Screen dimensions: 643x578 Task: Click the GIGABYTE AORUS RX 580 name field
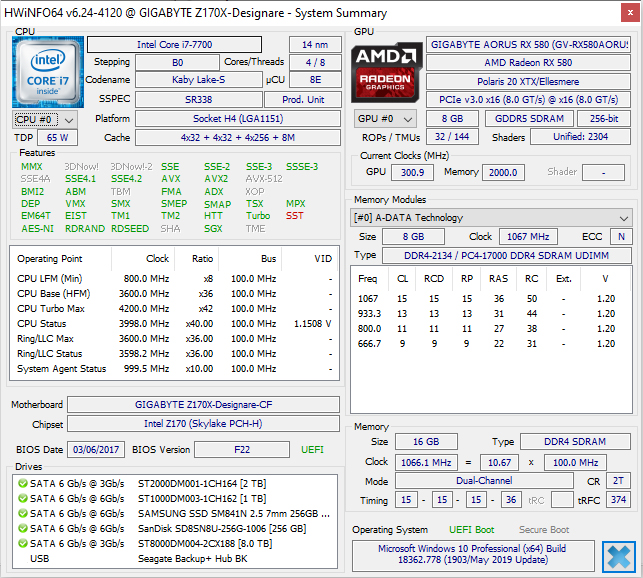(x=528, y=44)
